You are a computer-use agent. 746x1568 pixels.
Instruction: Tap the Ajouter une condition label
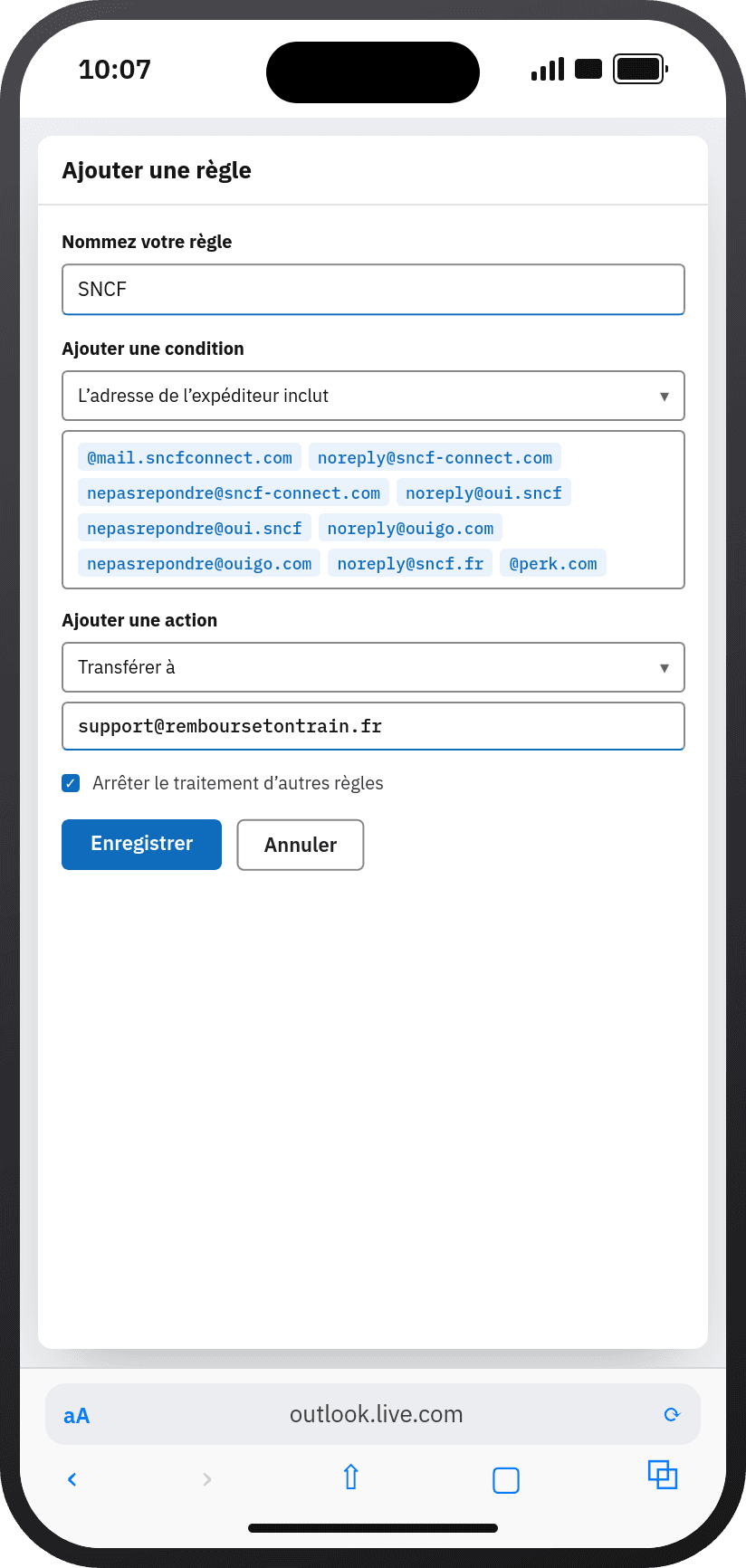pos(153,349)
